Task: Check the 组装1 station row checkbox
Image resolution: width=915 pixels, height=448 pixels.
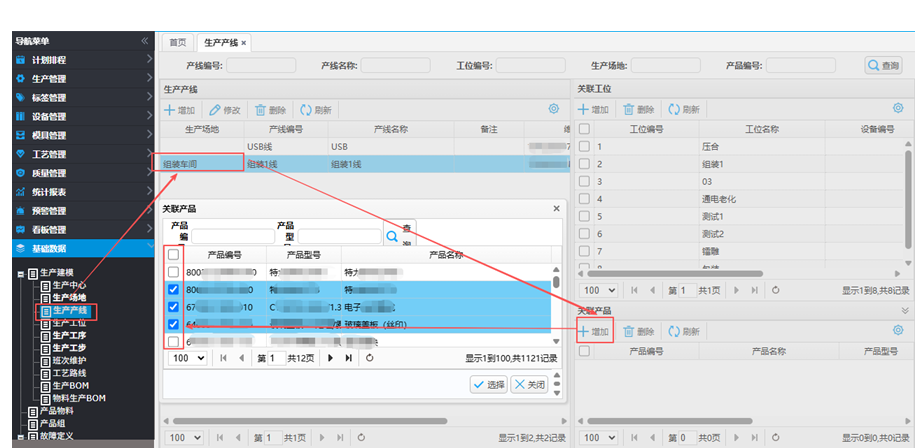Action: tap(584, 164)
